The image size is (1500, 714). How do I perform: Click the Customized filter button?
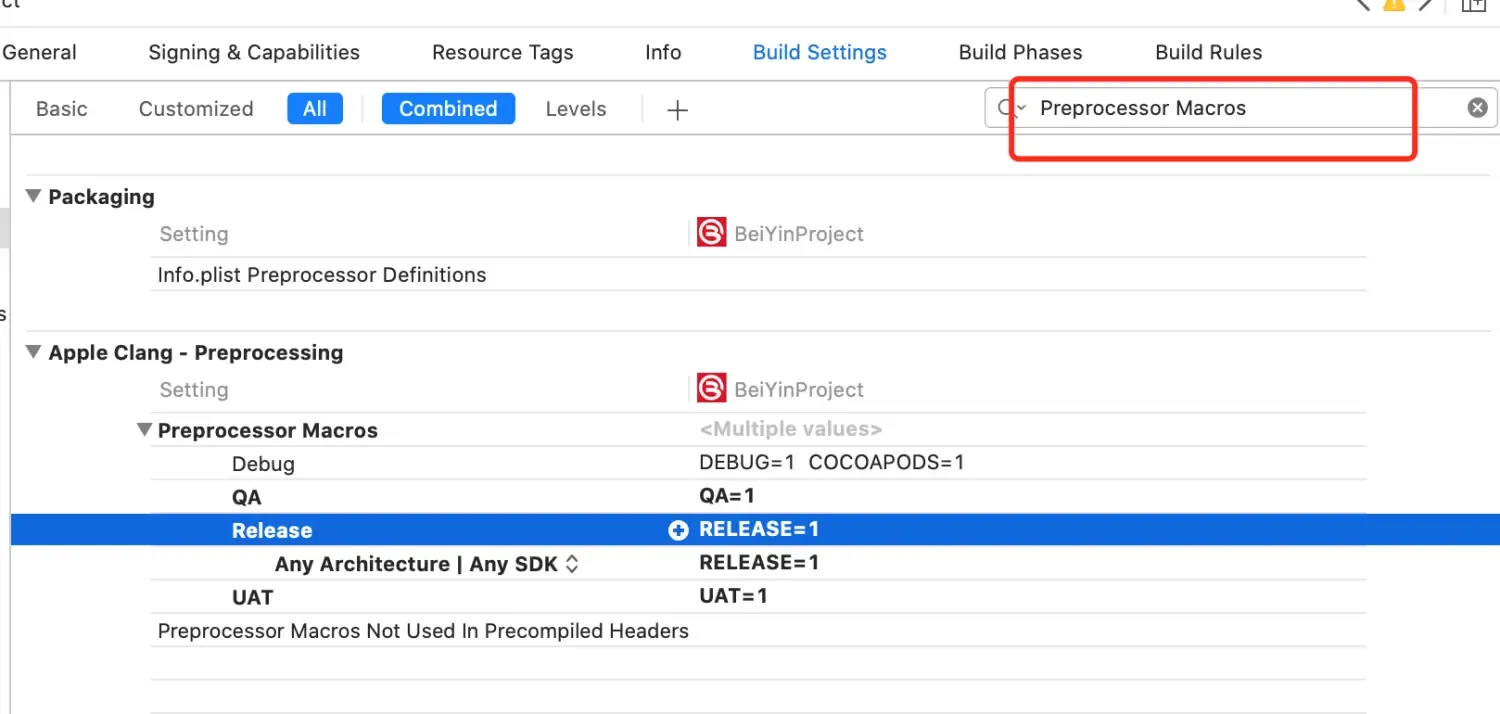click(195, 108)
